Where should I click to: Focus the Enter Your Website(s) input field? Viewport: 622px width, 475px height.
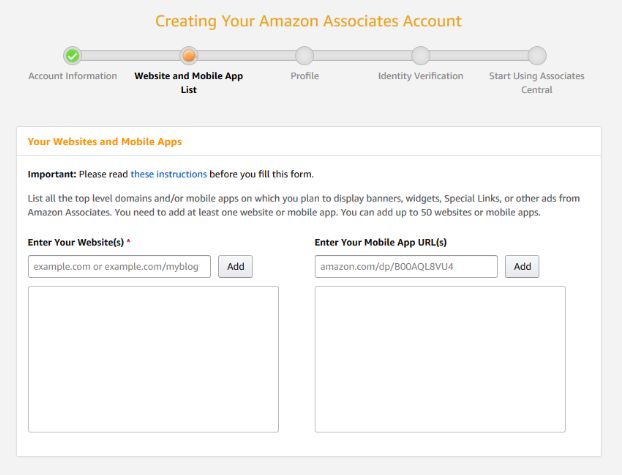click(x=119, y=267)
